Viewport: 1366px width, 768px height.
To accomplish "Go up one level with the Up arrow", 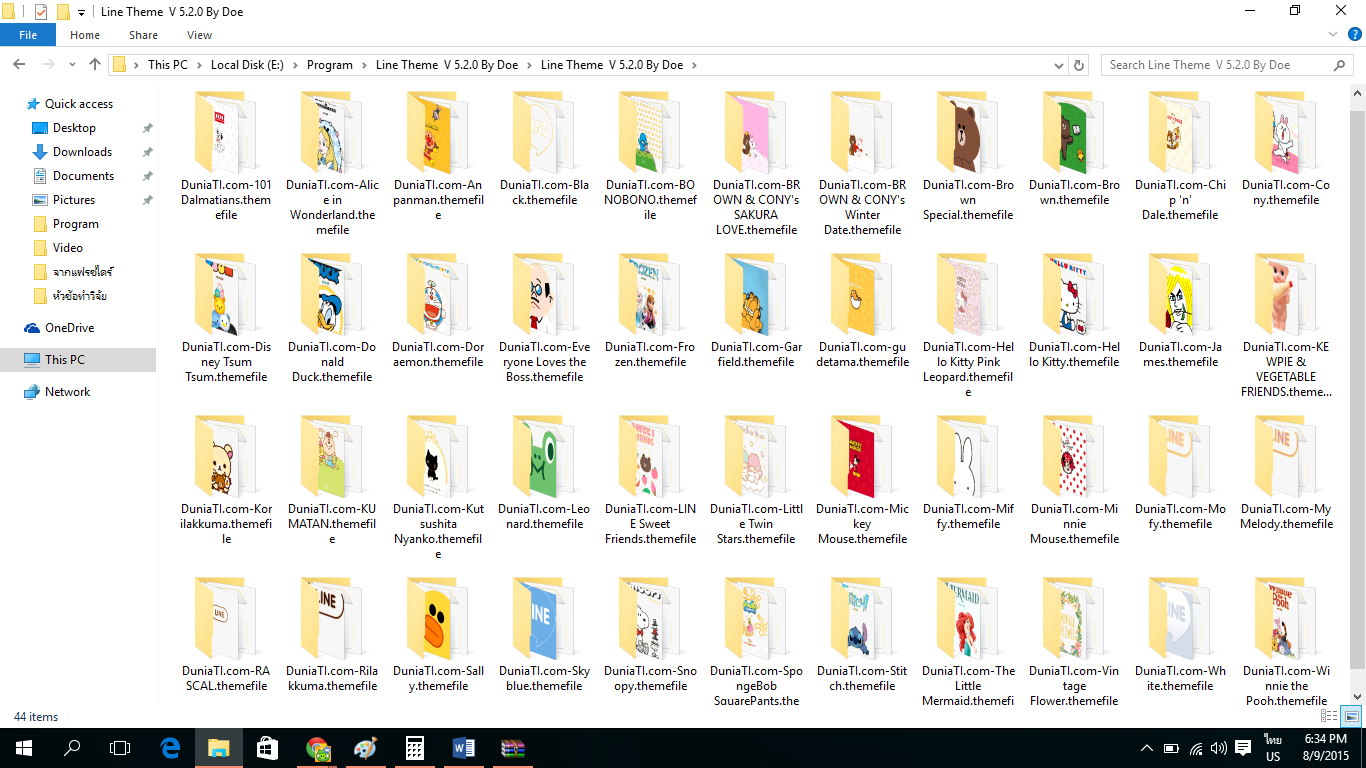I will tap(95, 65).
